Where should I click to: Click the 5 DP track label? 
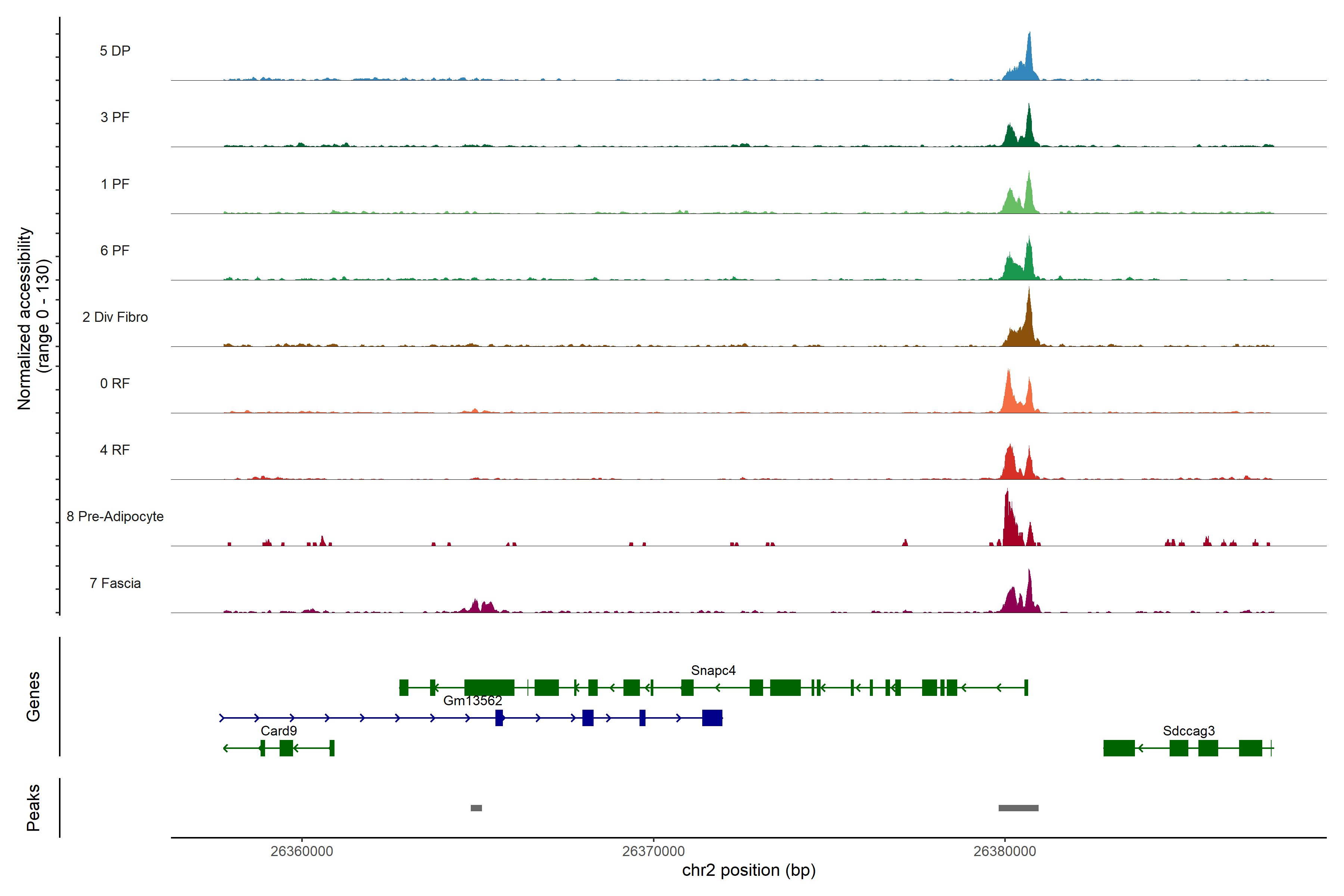pos(115,51)
